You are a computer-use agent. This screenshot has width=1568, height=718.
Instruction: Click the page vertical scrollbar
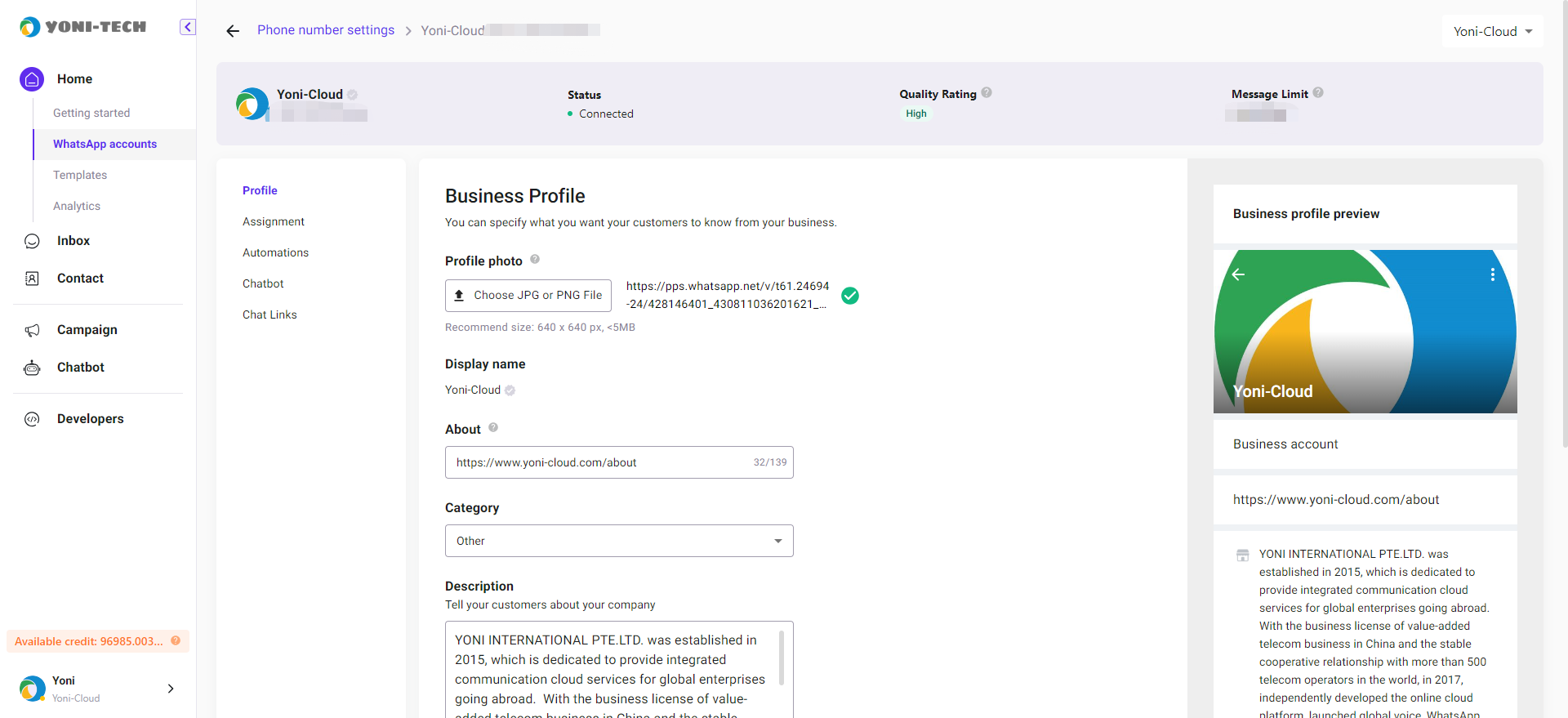(x=1564, y=225)
